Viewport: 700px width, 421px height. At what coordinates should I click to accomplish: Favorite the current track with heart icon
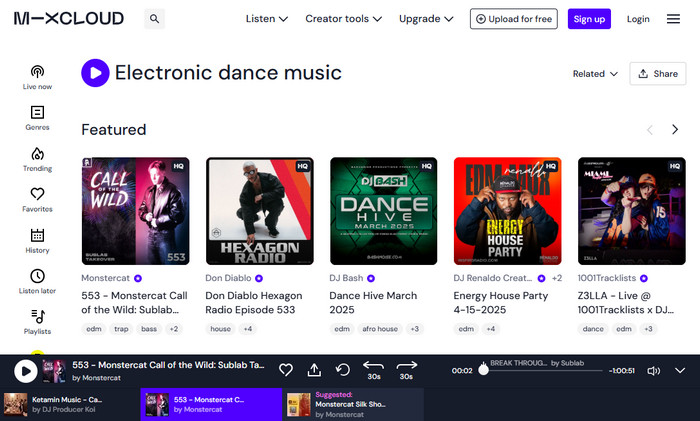[286, 370]
